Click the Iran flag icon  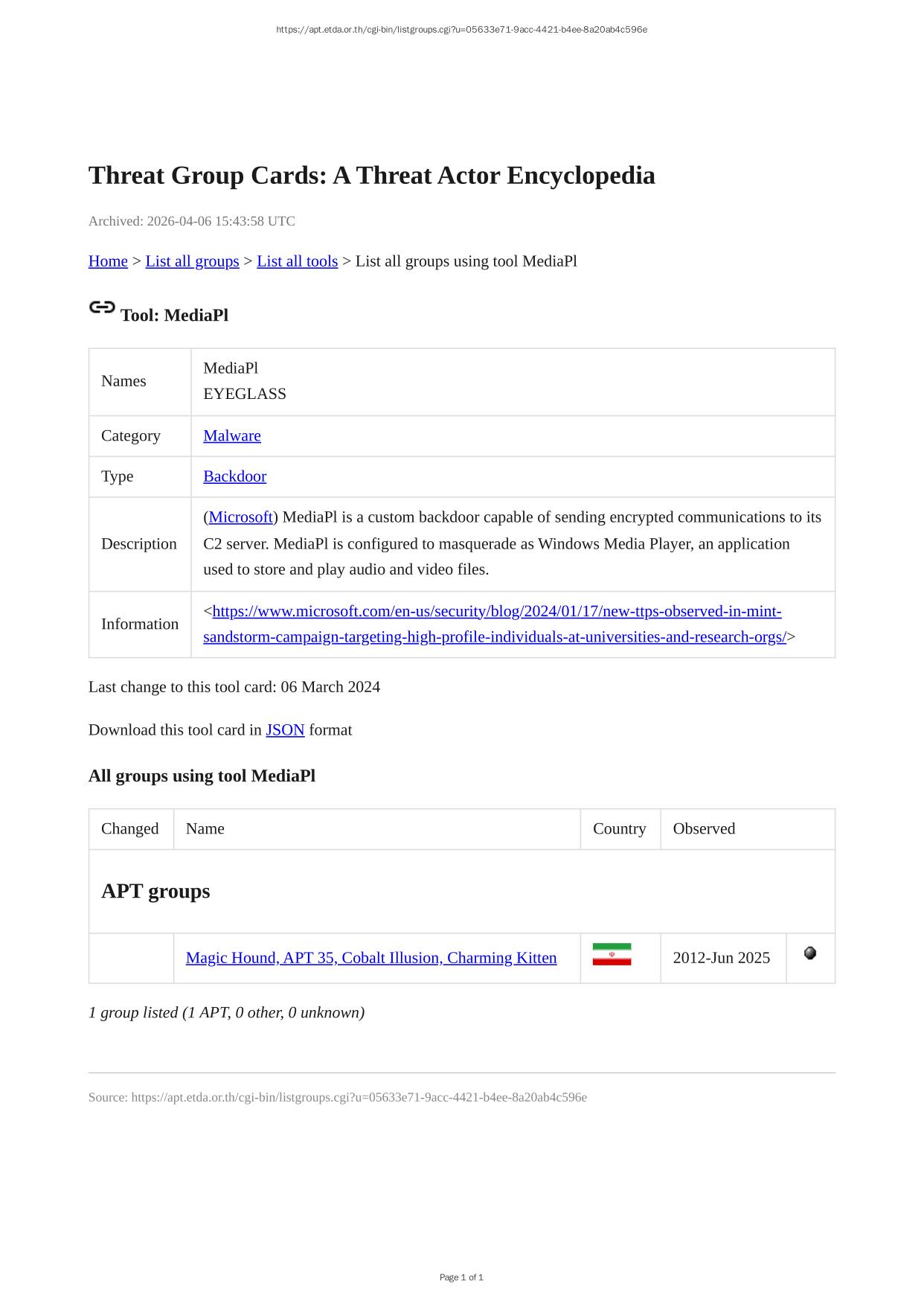(612, 954)
